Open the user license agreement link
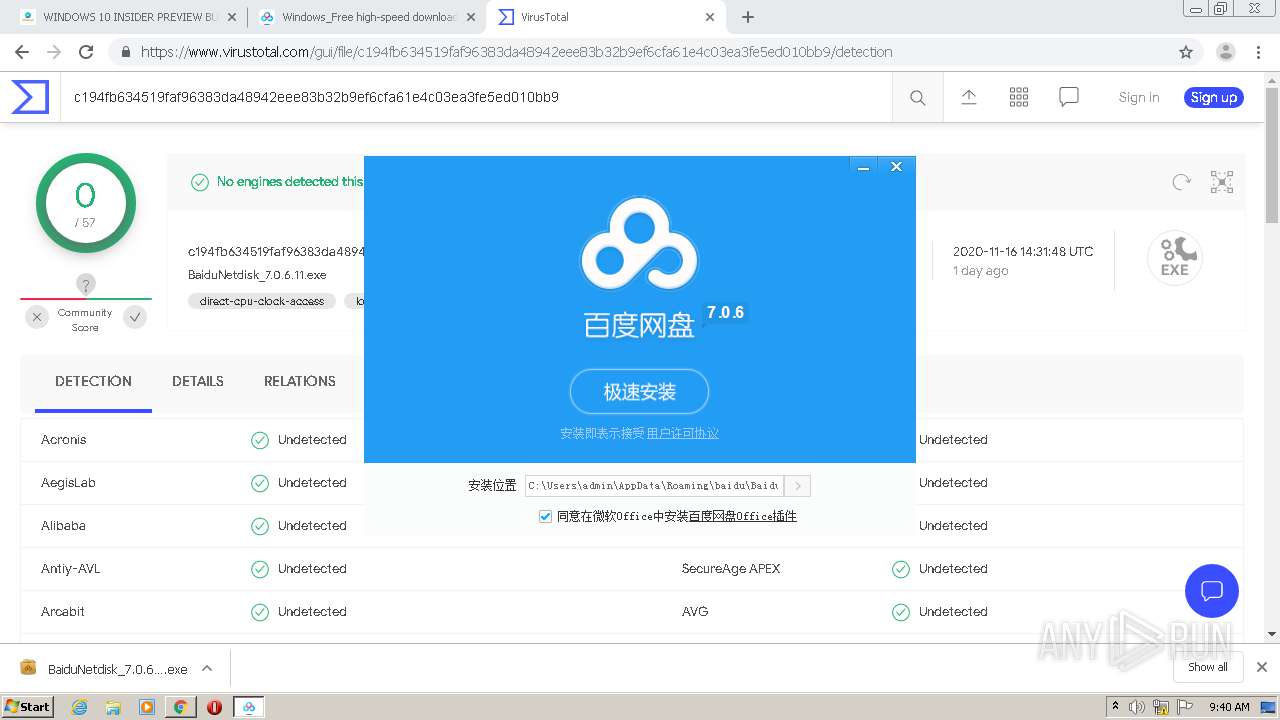 pos(683,433)
